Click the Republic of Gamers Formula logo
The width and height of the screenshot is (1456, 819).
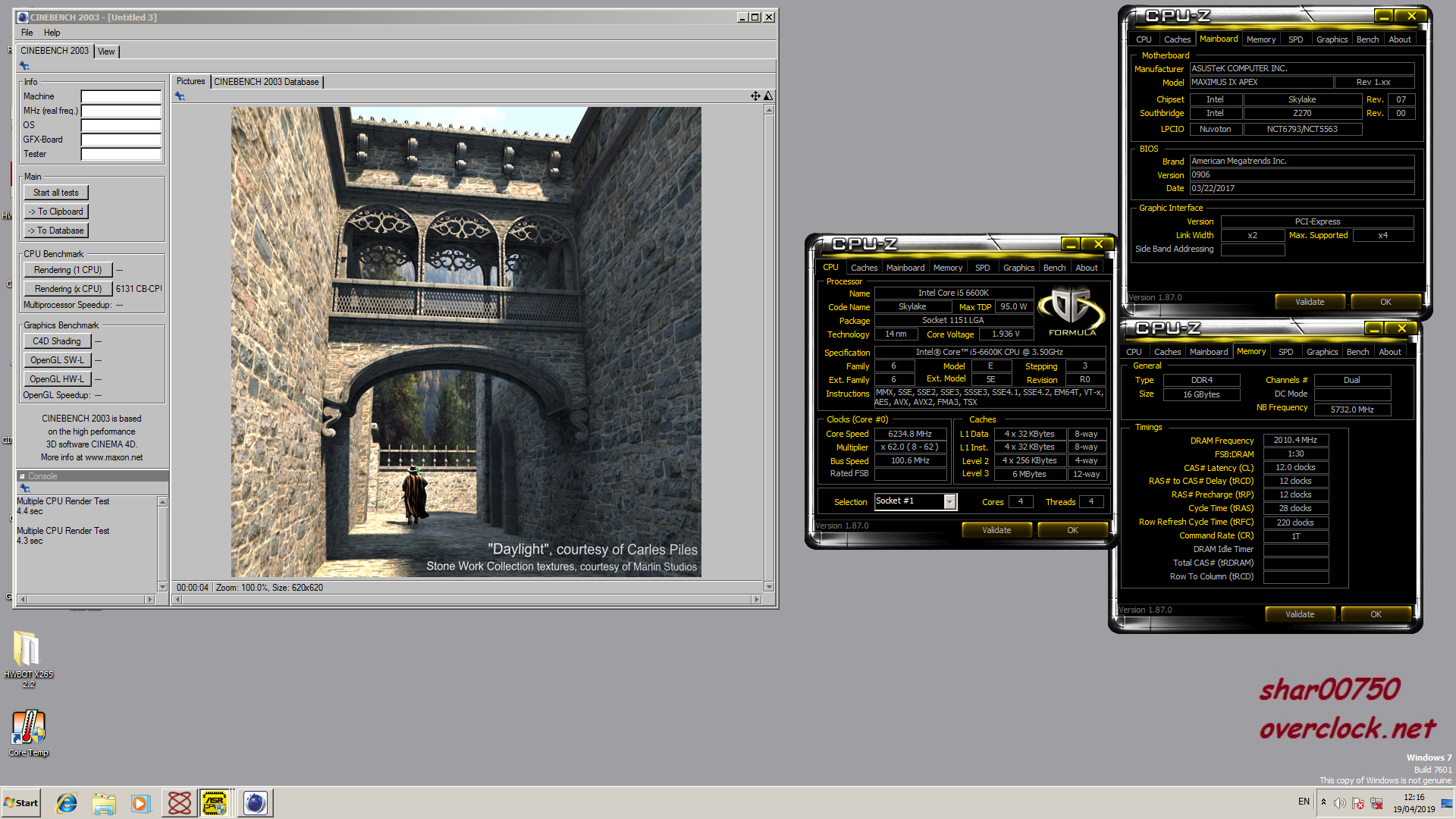click(x=1072, y=311)
